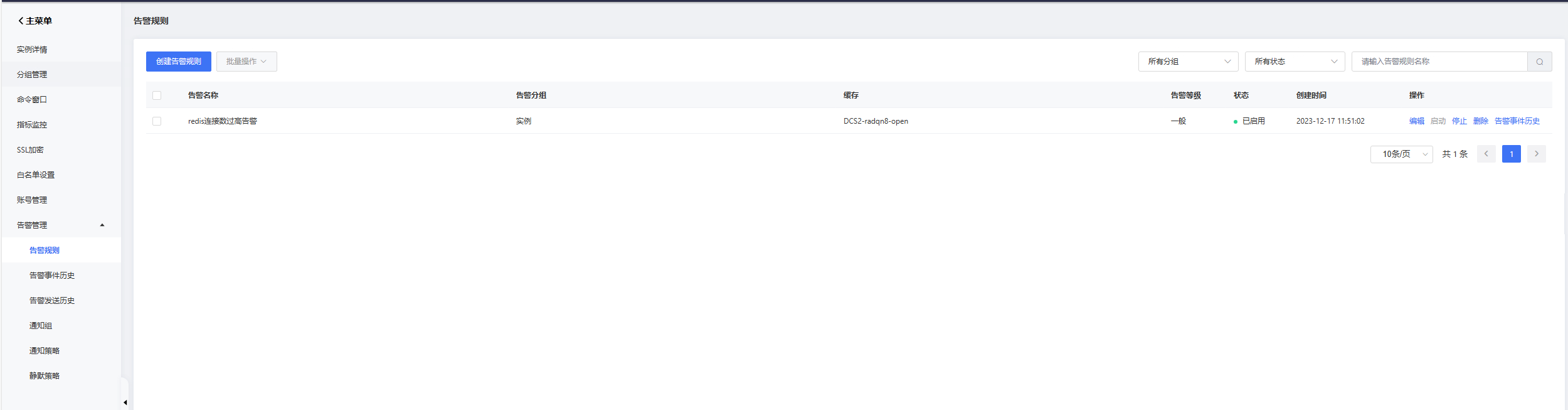Click the cache value DCS2-radqn8-open
Screen dimensions: 1568x410
point(876,121)
